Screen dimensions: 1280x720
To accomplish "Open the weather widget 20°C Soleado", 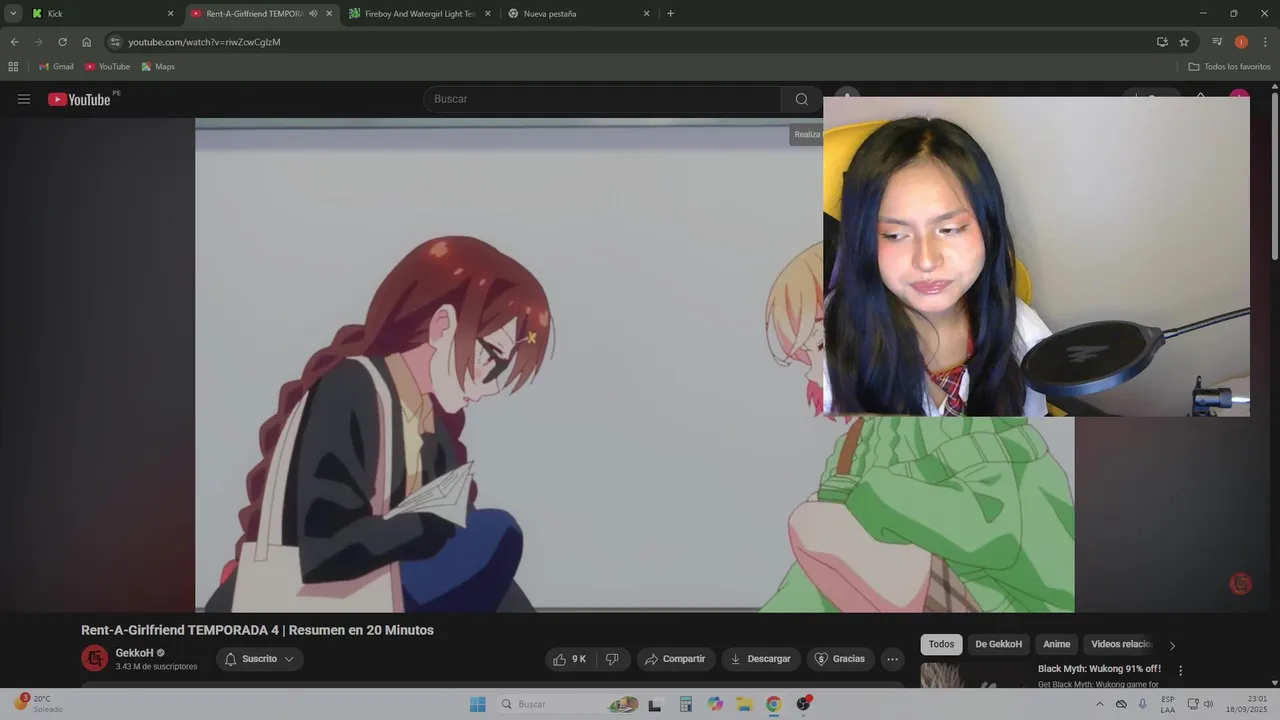I will coord(38,704).
